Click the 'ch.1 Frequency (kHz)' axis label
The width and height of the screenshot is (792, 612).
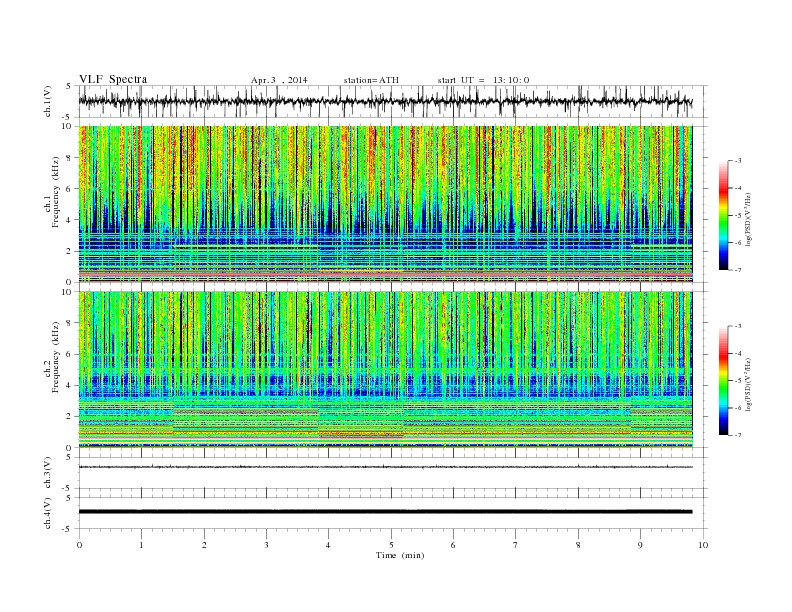point(52,192)
